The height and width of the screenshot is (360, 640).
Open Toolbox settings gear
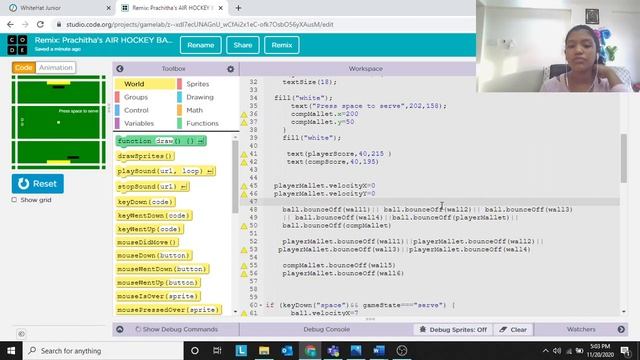(x=231, y=69)
